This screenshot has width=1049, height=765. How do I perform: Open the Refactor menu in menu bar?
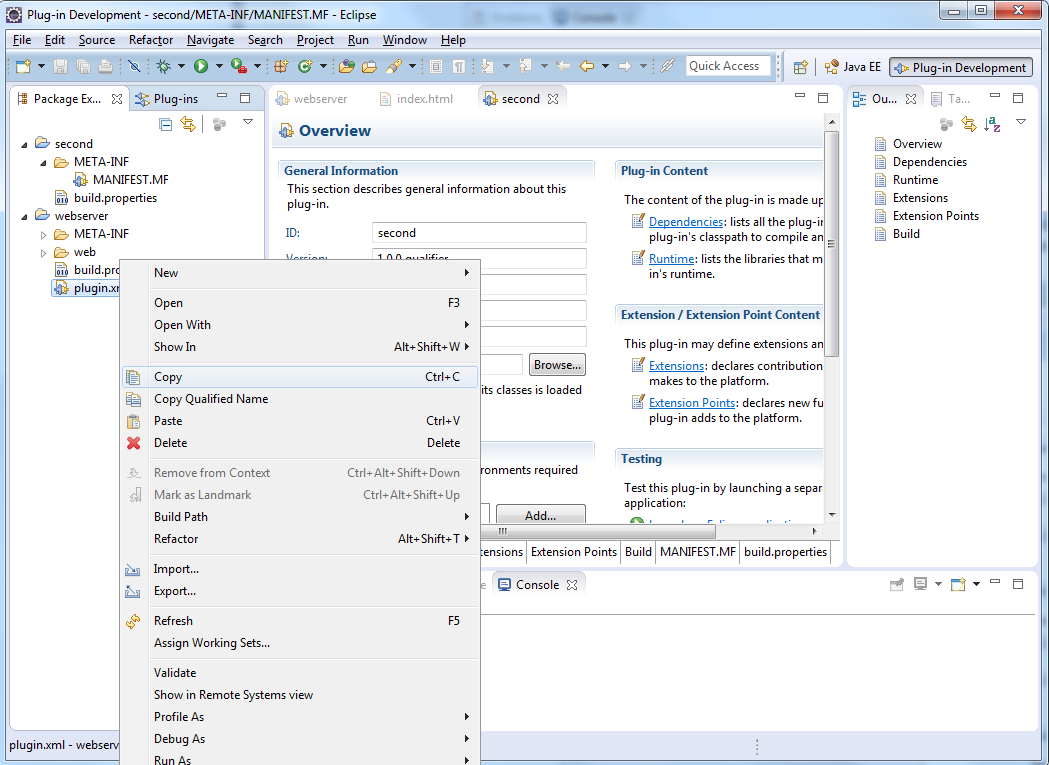pyautogui.click(x=151, y=40)
